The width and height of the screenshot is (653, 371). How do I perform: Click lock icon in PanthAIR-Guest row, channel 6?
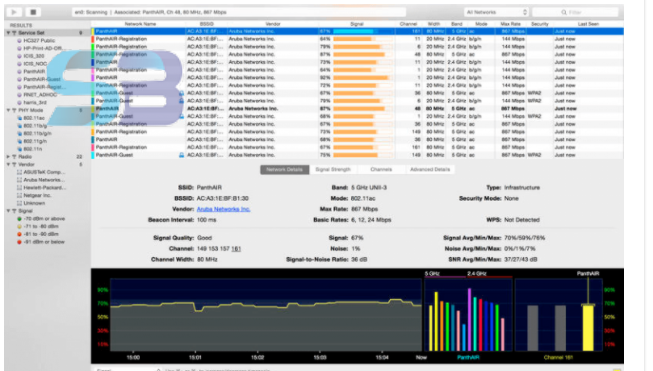[182, 101]
